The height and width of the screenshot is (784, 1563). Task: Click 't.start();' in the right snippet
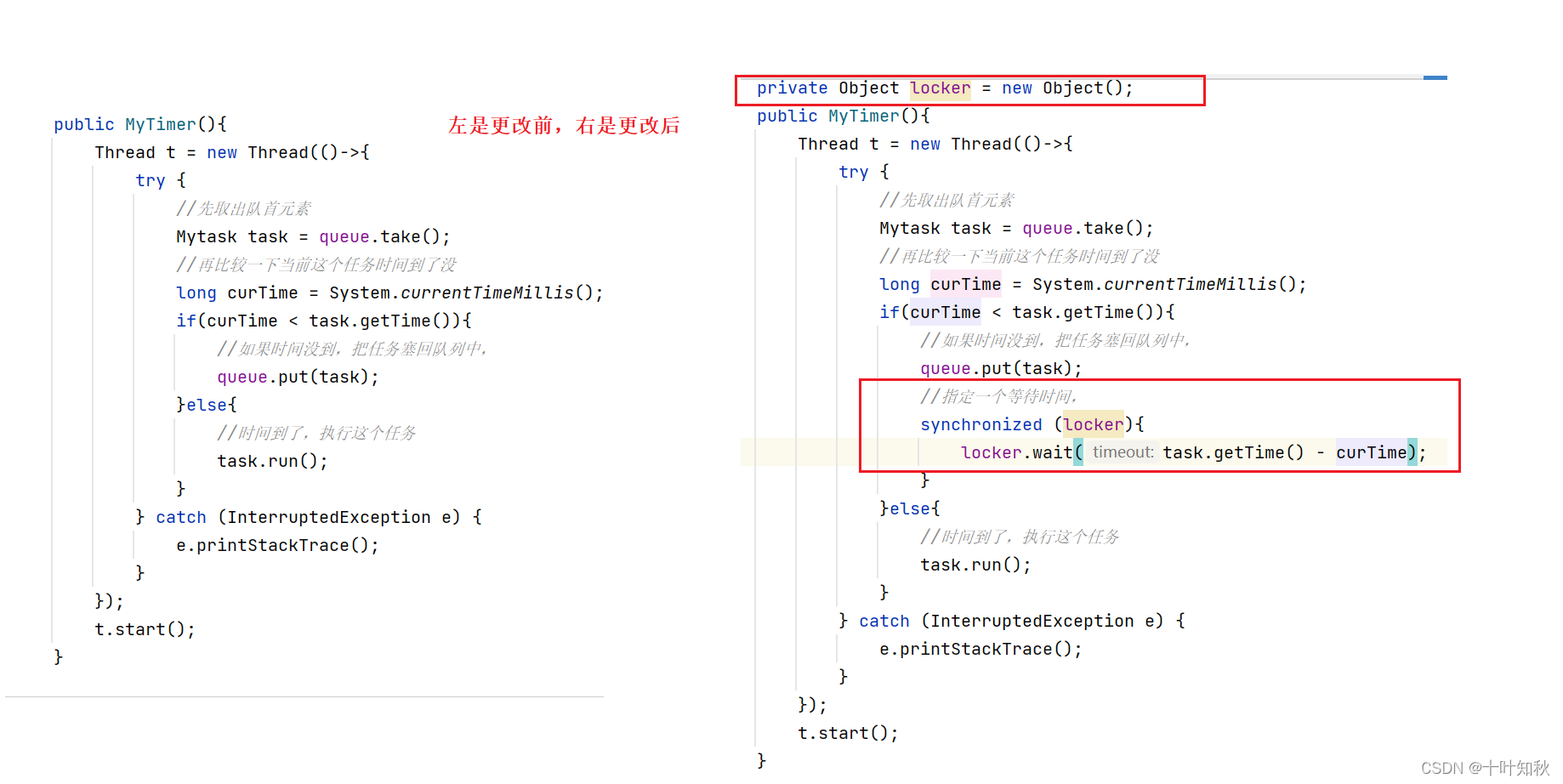848,734
